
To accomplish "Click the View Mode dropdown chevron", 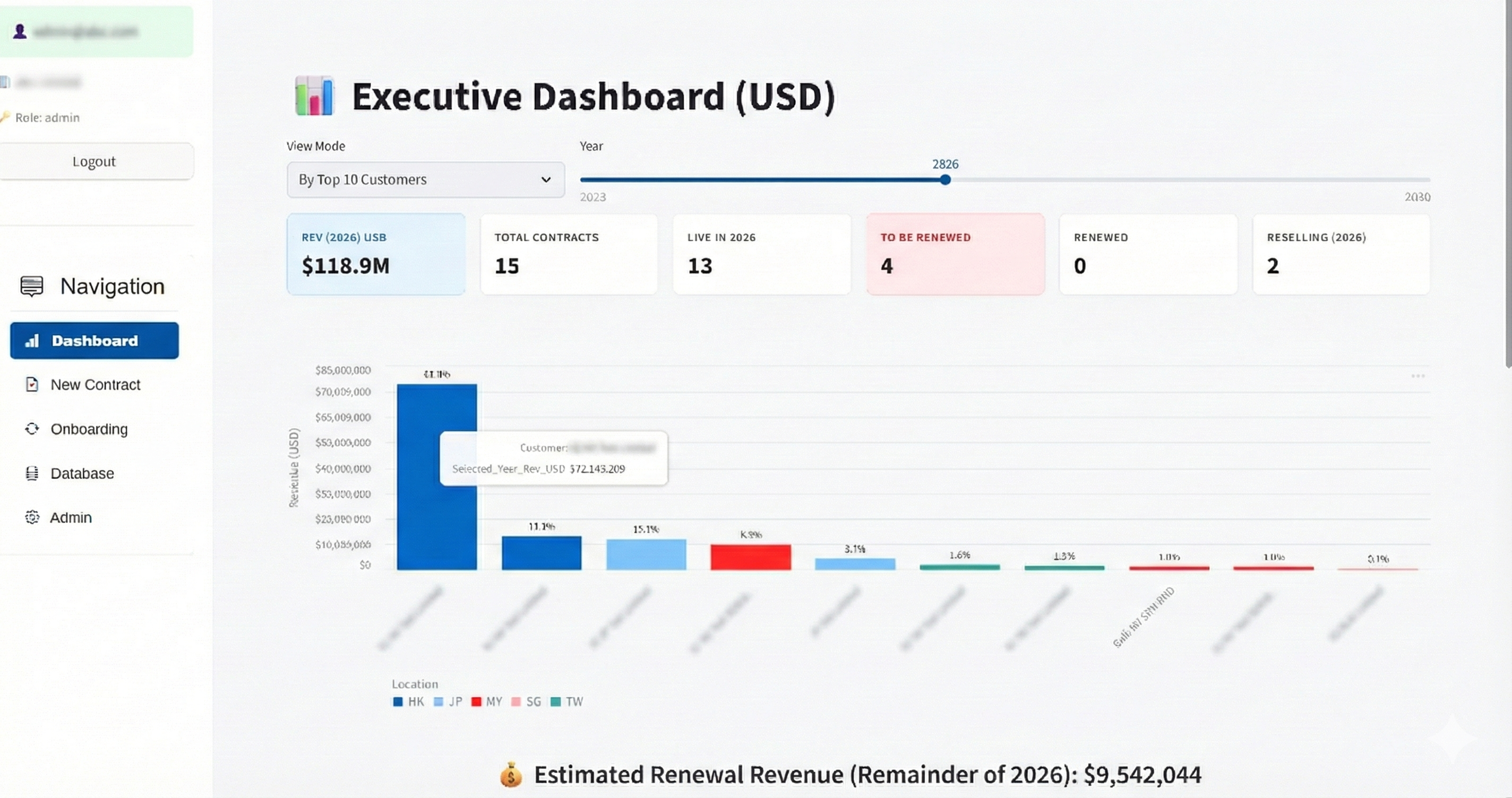I will point(546,179).
